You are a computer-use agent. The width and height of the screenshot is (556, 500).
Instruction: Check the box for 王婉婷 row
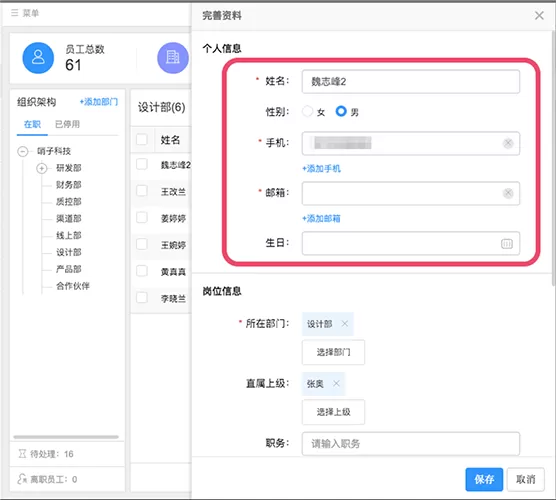tap(142, 244)
